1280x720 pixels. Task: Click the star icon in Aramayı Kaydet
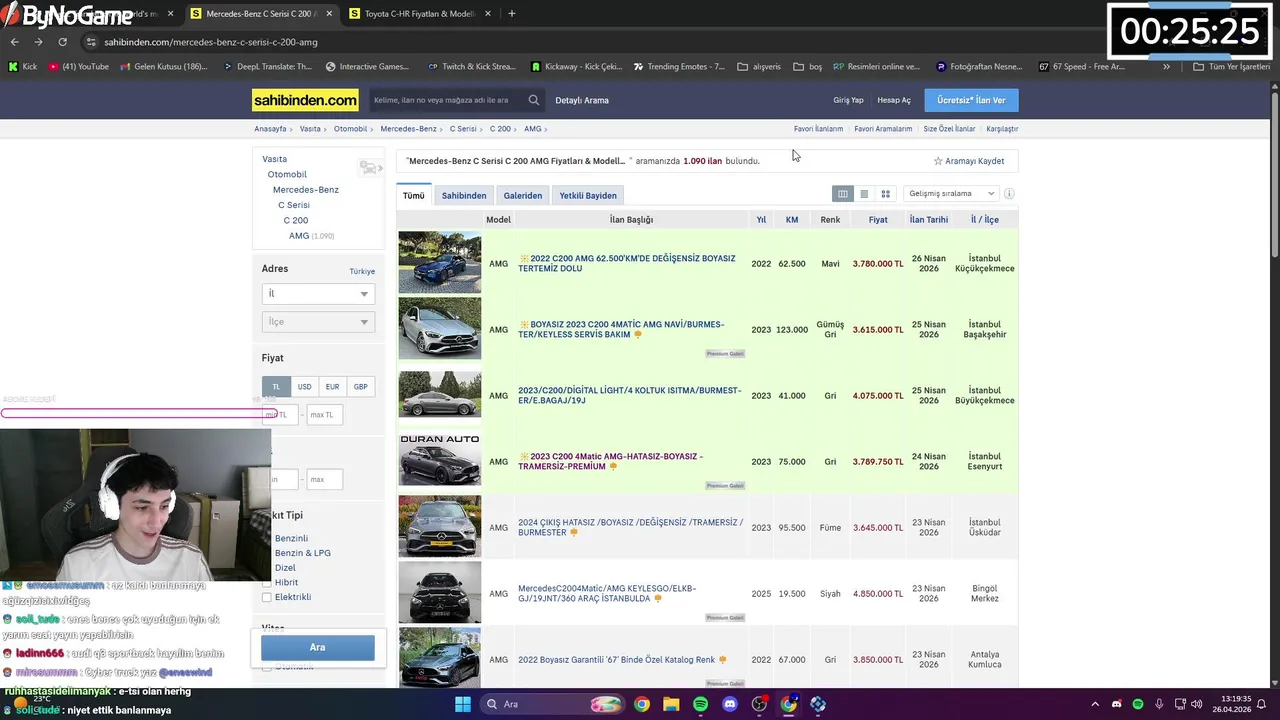938,161
